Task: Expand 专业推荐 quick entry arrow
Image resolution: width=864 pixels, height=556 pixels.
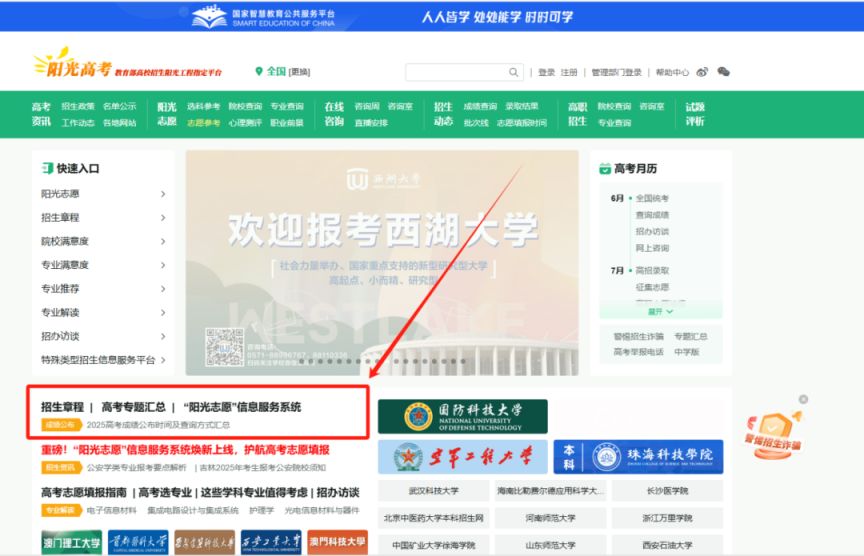Action: point(163,289)
